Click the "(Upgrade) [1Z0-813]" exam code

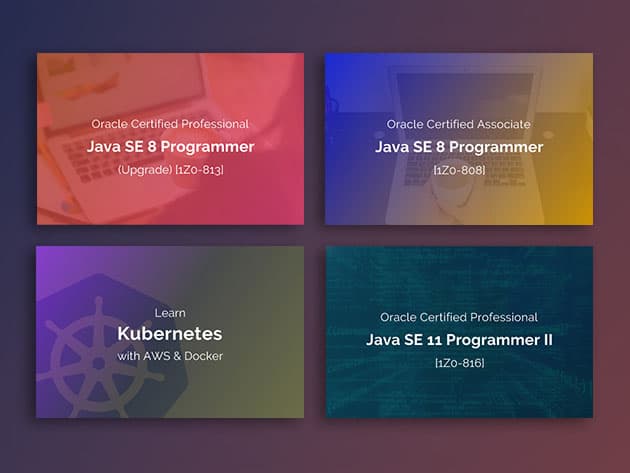[x=170, y=170]
